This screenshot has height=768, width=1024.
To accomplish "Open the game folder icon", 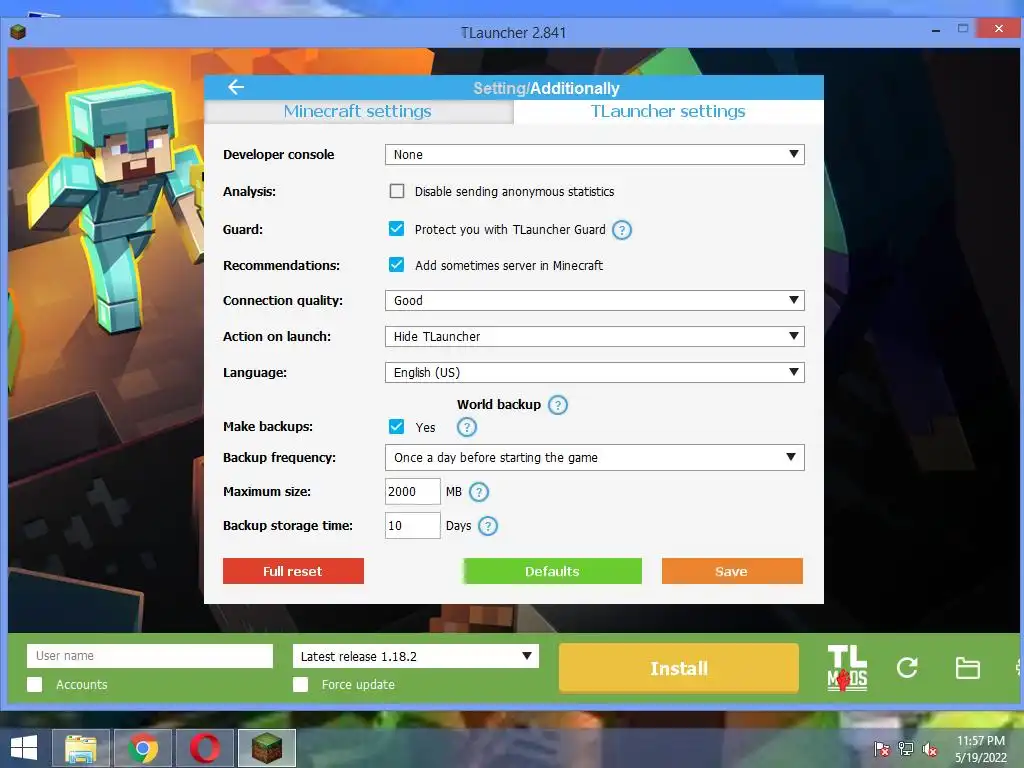I will click(967, 668).
